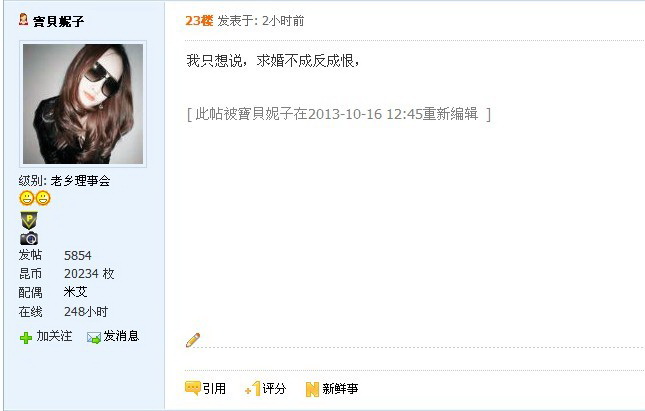Click the +1 rating icon
This screenshot has height=411, width=645.
(x=253, y=388)
